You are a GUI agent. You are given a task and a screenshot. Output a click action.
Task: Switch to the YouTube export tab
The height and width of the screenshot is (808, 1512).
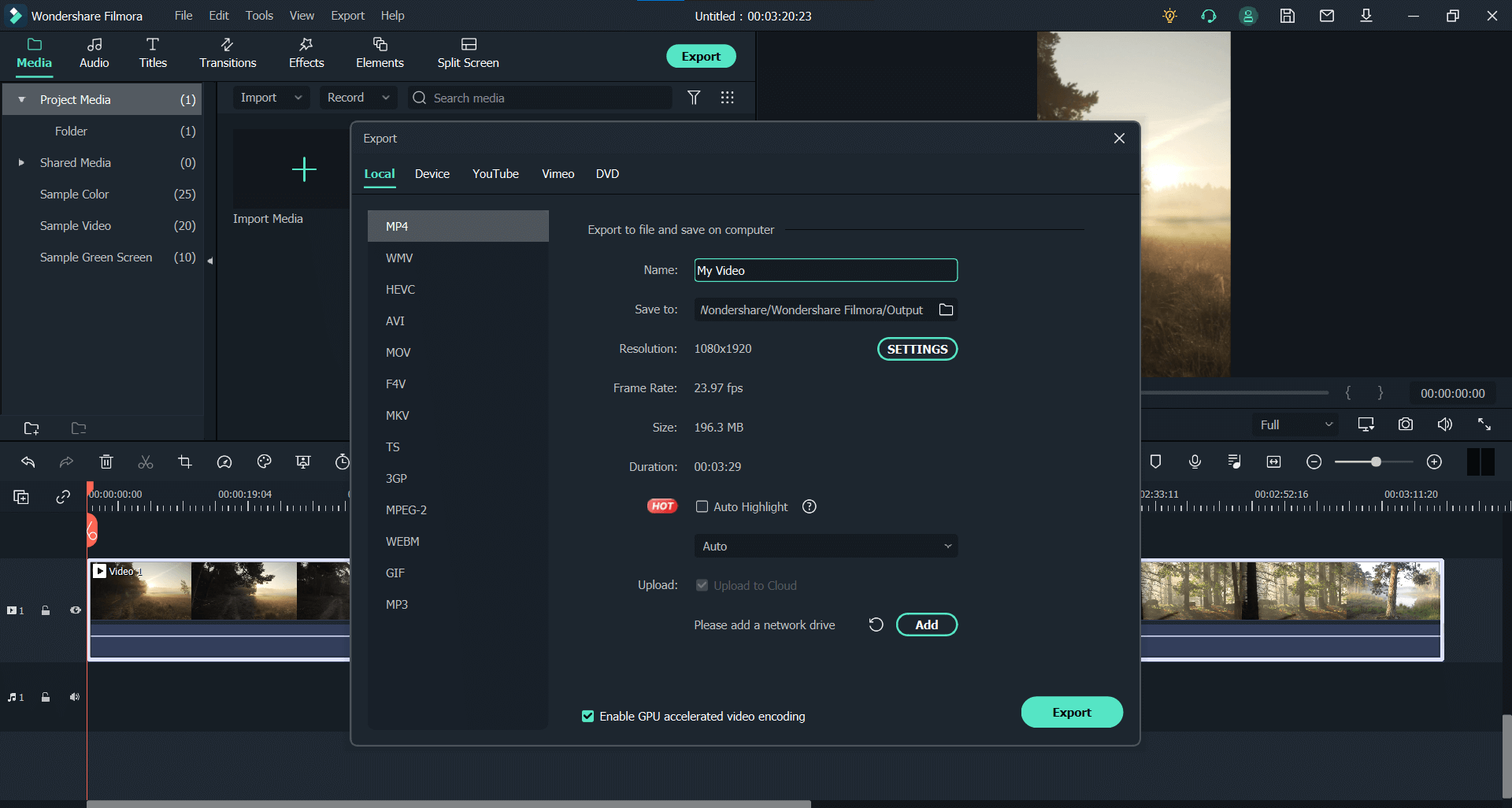click(x=495, y=173)
